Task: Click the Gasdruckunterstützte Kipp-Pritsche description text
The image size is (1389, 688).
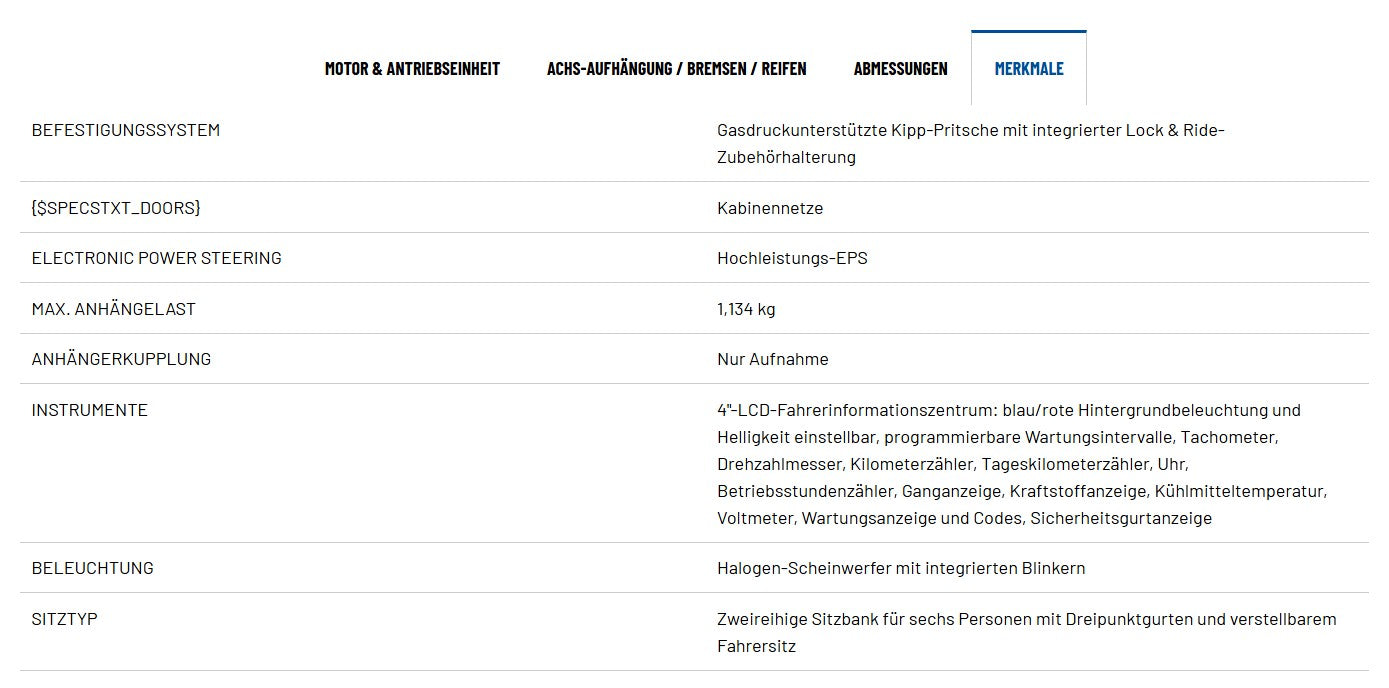Action: click(970, 143)
